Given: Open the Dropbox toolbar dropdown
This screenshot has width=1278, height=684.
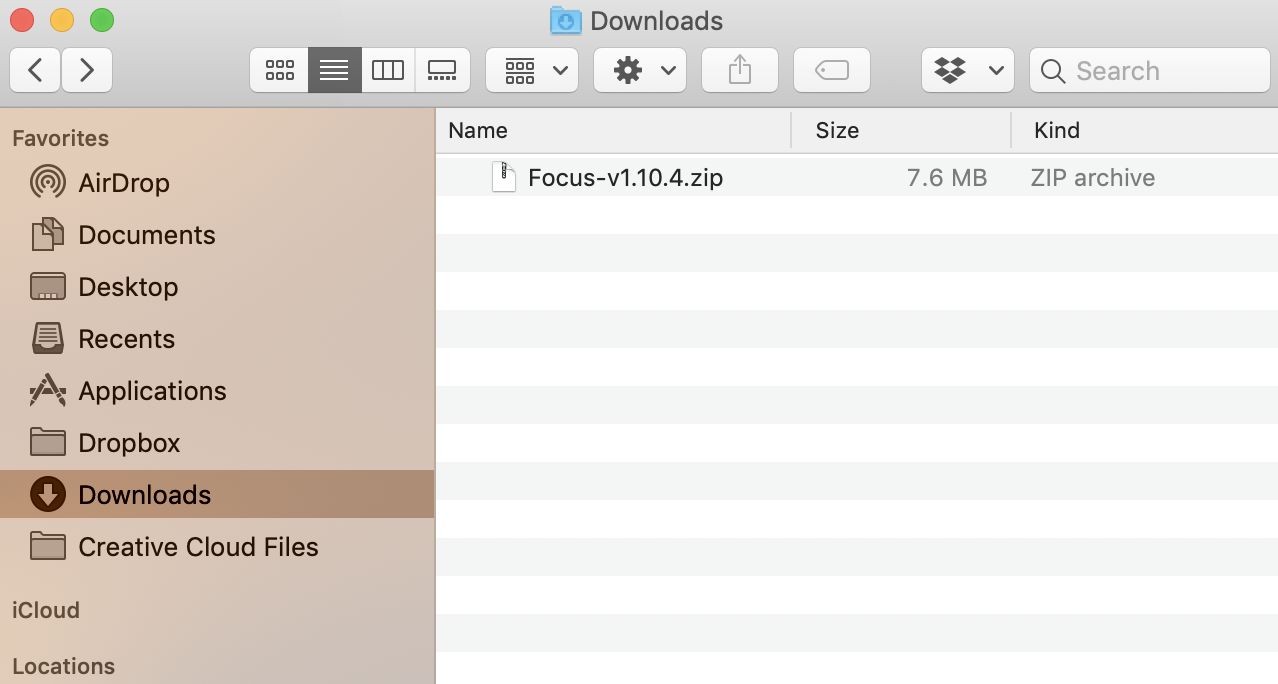Looking at the screenshot, I should 968,70.
